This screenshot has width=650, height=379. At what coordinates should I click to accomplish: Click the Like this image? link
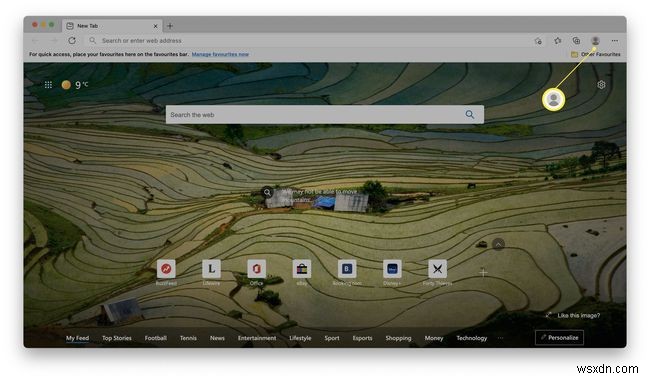(579, 315)
